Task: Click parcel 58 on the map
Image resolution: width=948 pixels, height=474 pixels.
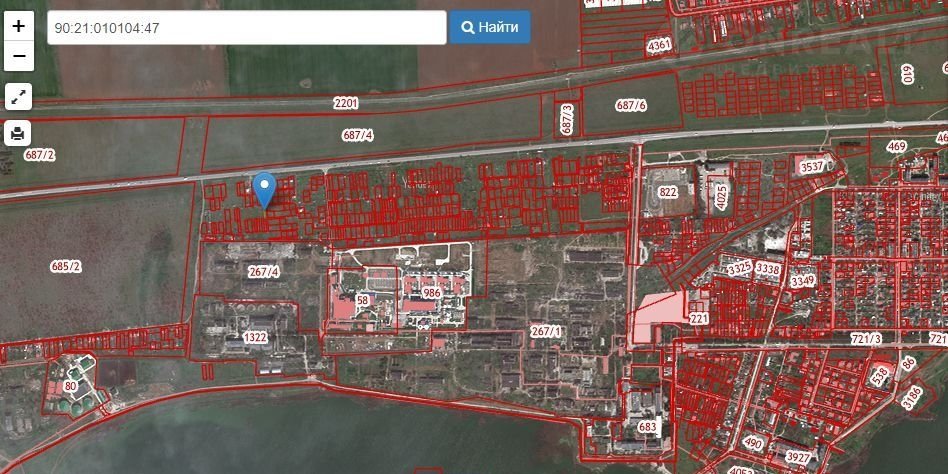Action: pos(362,300)
